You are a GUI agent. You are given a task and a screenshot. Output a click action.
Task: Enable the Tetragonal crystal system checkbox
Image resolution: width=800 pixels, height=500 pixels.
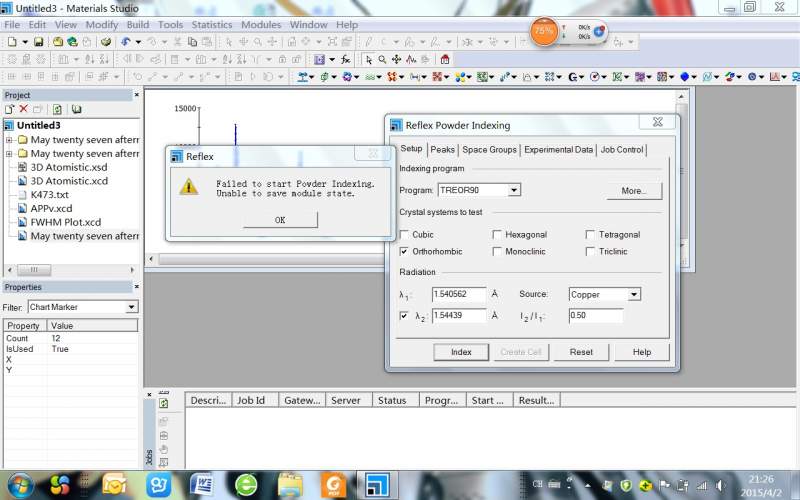590,234
